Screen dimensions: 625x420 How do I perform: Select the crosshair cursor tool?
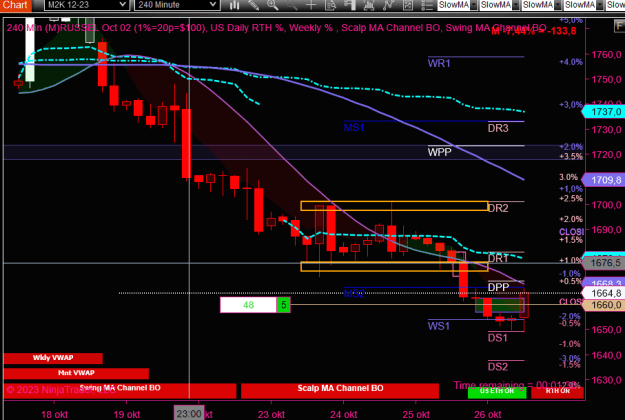(311, 5)
